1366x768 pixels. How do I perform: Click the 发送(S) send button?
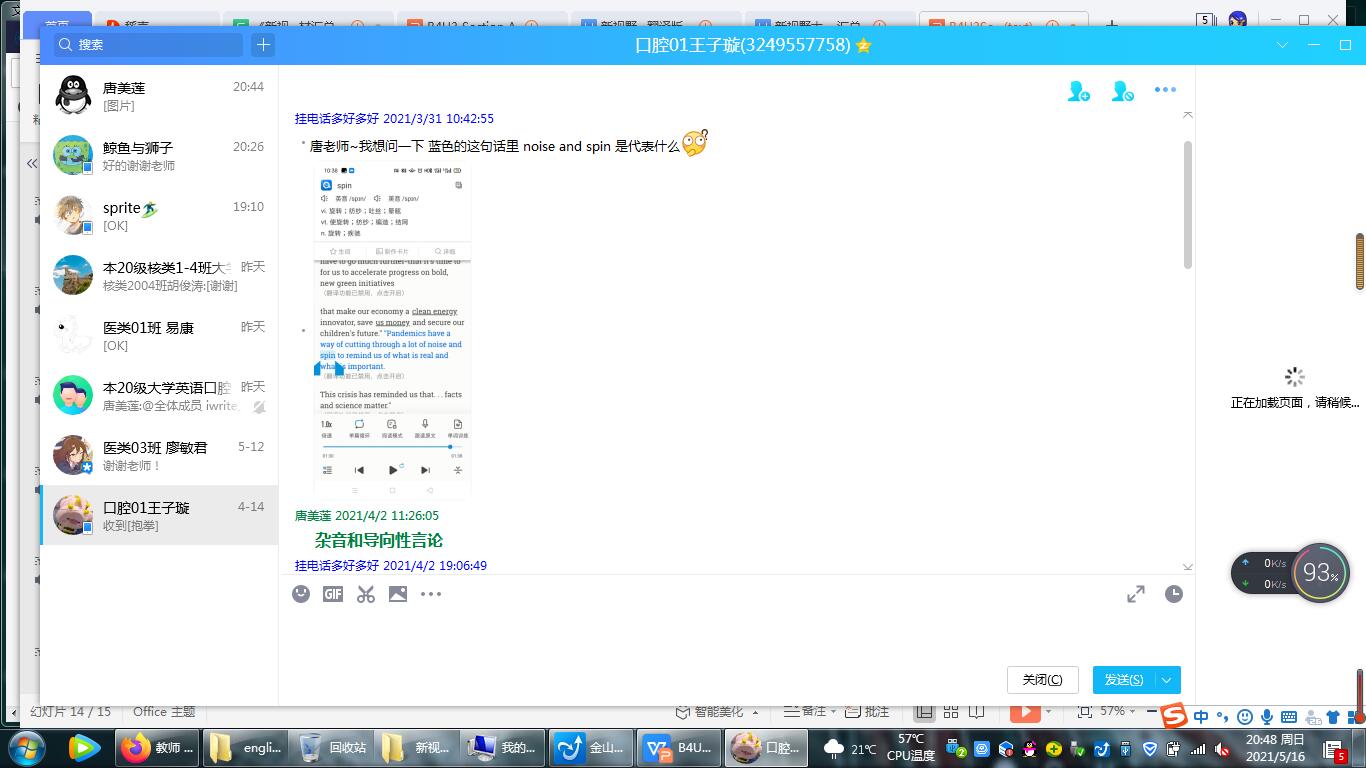pos(1124,680)
